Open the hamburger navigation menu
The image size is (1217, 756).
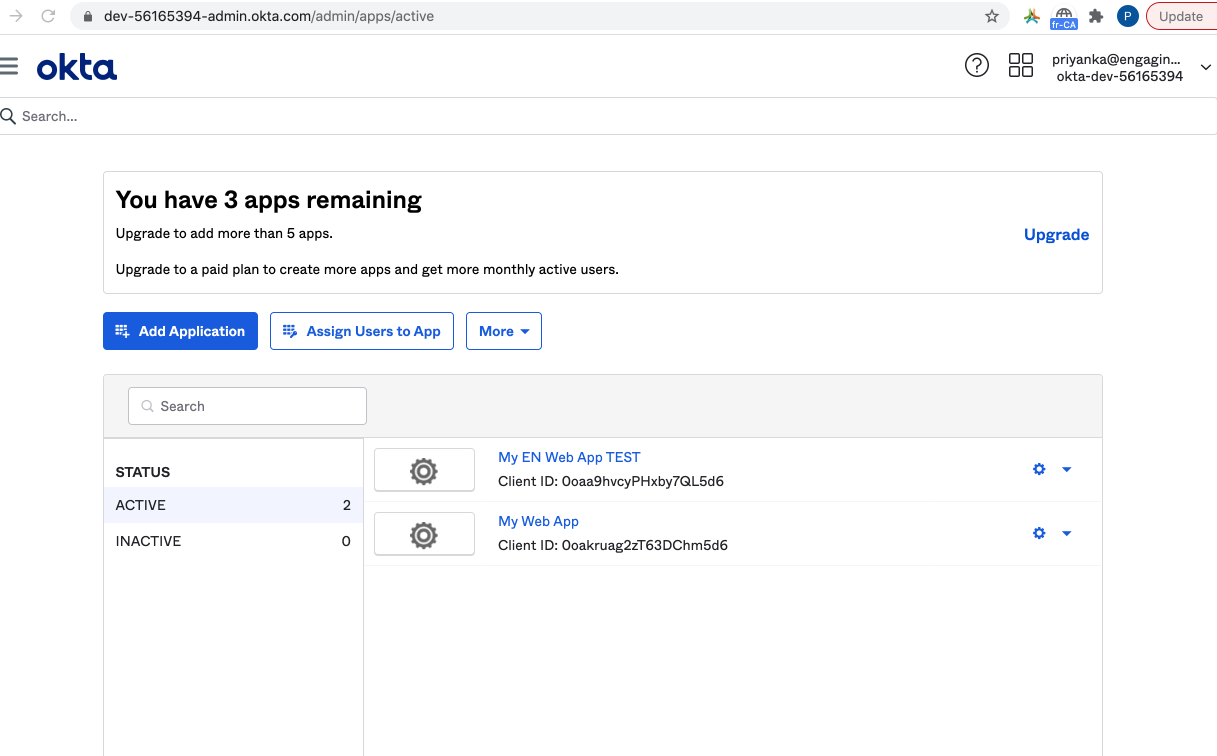[x=10, y=66]
